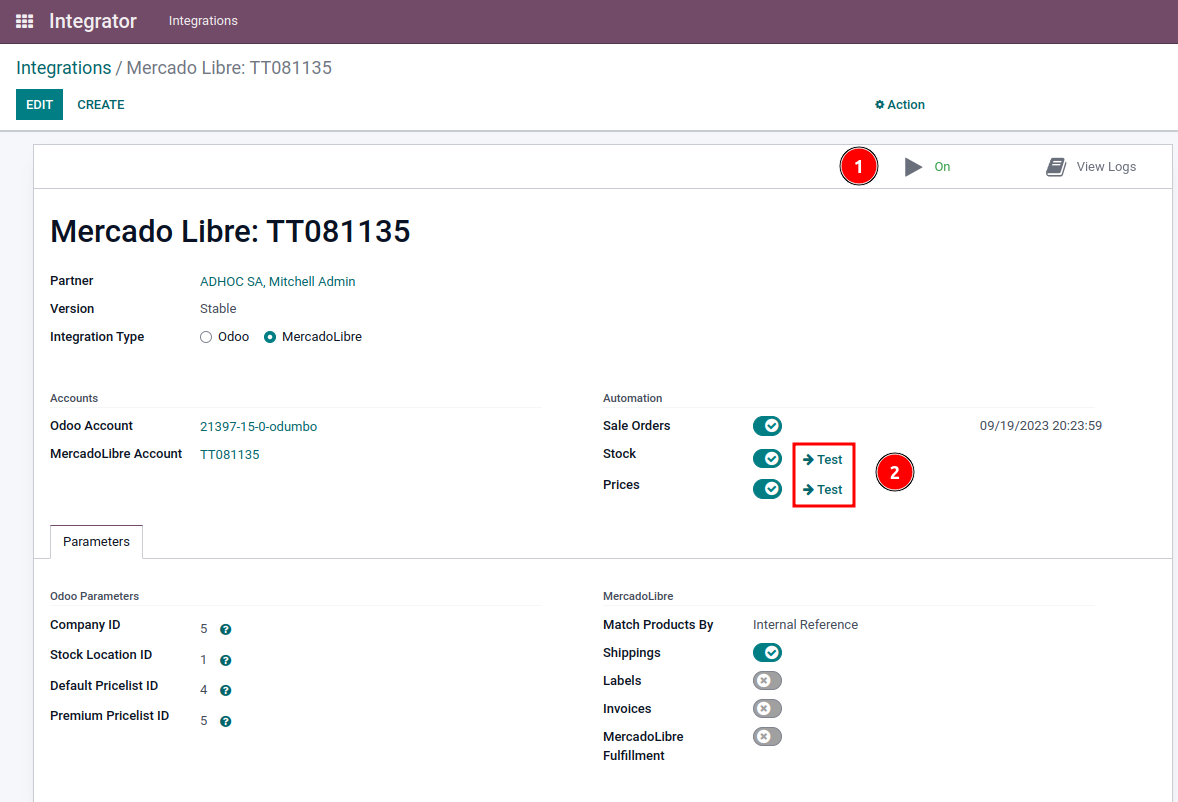Enable the MercadoLibre Fulfillment switch
1178x802 pixels.
[767, 737]
